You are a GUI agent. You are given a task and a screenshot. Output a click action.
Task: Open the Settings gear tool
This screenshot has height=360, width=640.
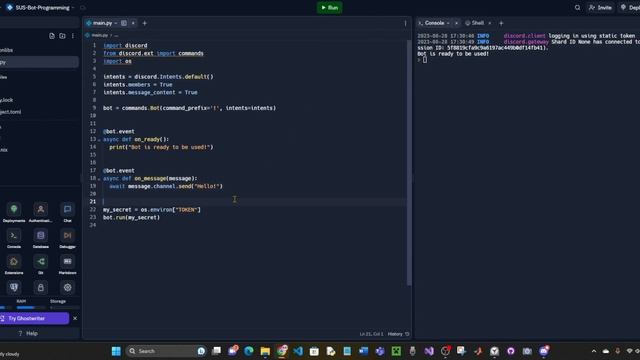tap(67, 288)
